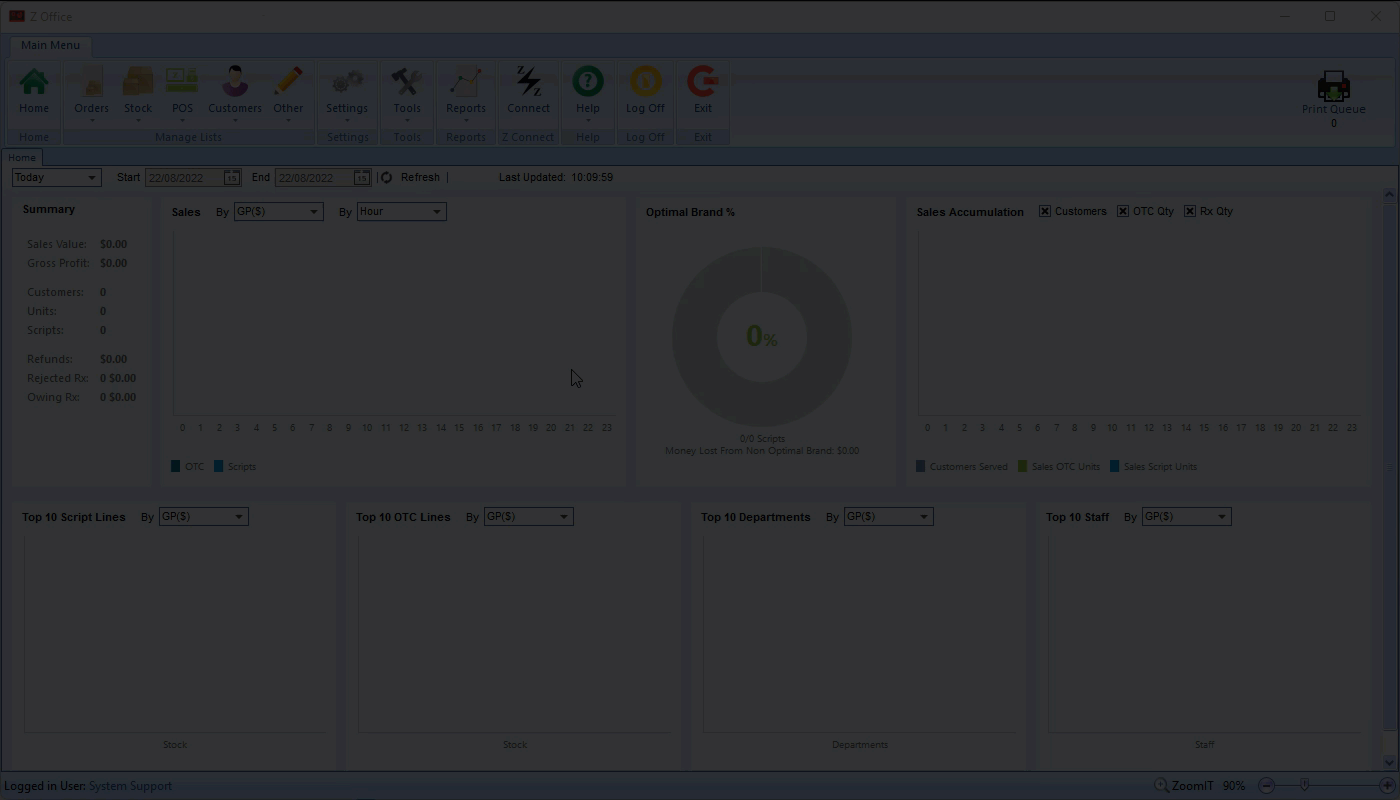The image size is (1400, 800).
Task: Uncheck the OTC Qty checkbox
Action: click(1123, 211)
